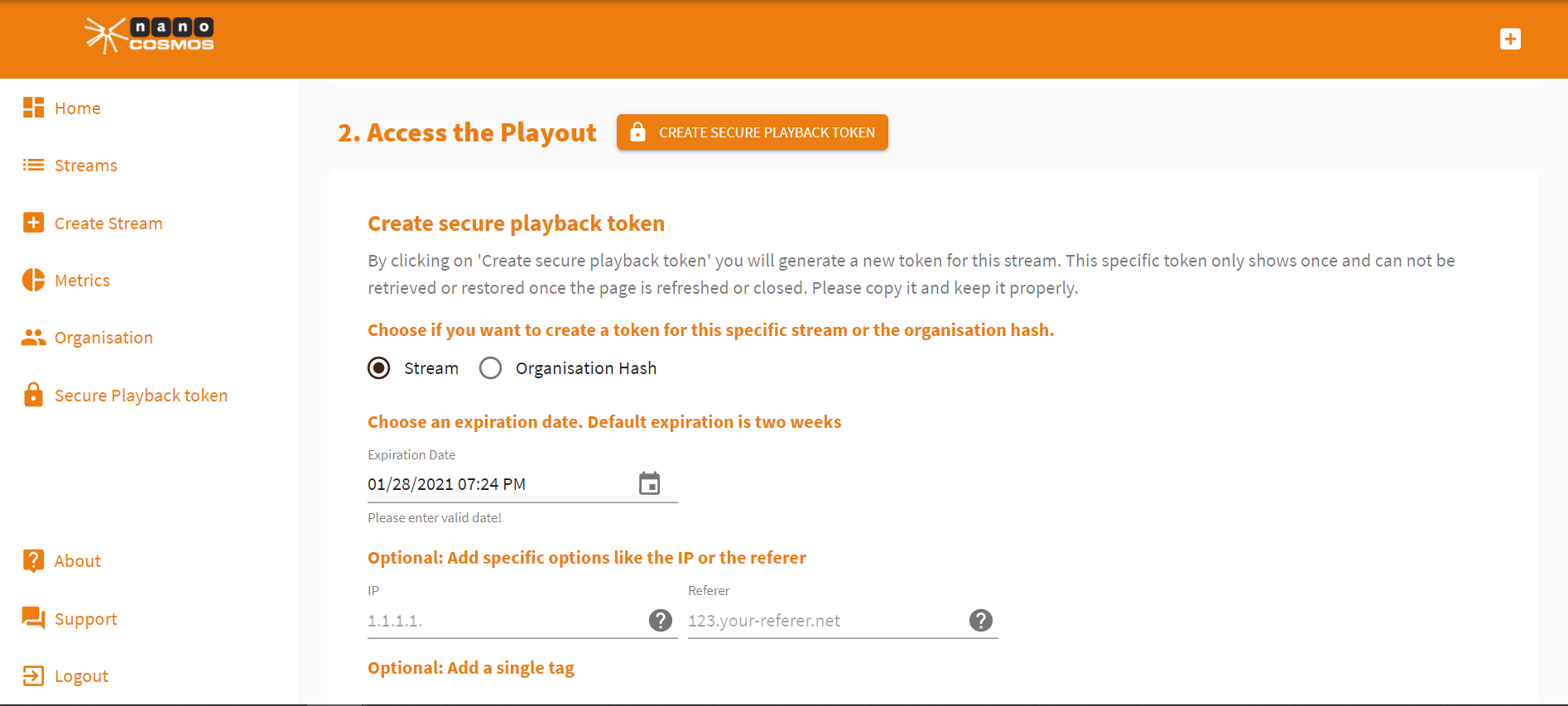
Task: Focus the Referer input field
Action: 824,621
